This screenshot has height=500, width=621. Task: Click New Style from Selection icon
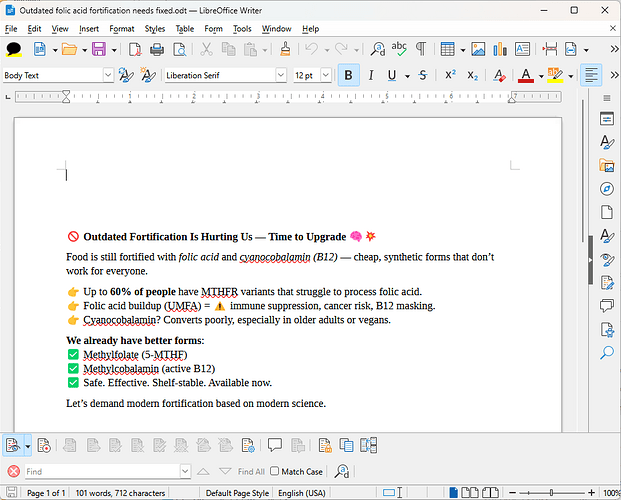tap(148, 75)
